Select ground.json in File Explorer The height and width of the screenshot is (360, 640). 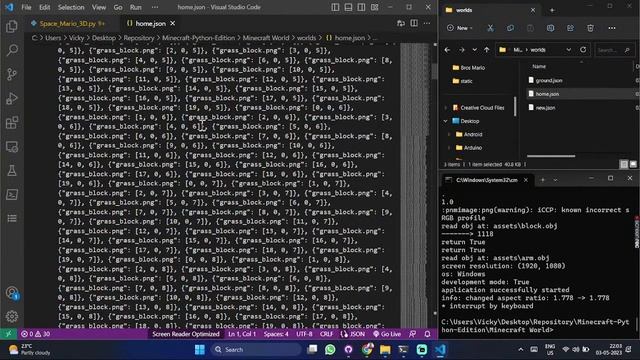pos(549,80)
